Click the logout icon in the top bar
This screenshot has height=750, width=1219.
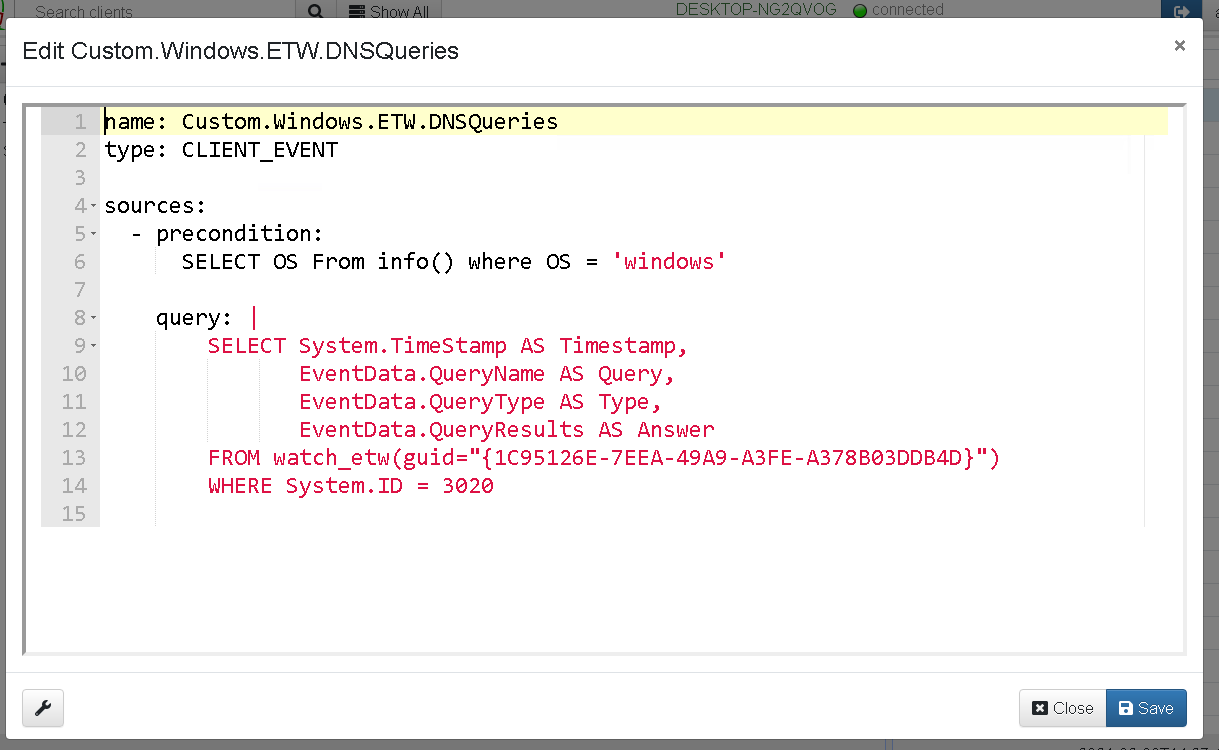[1181, 10]
